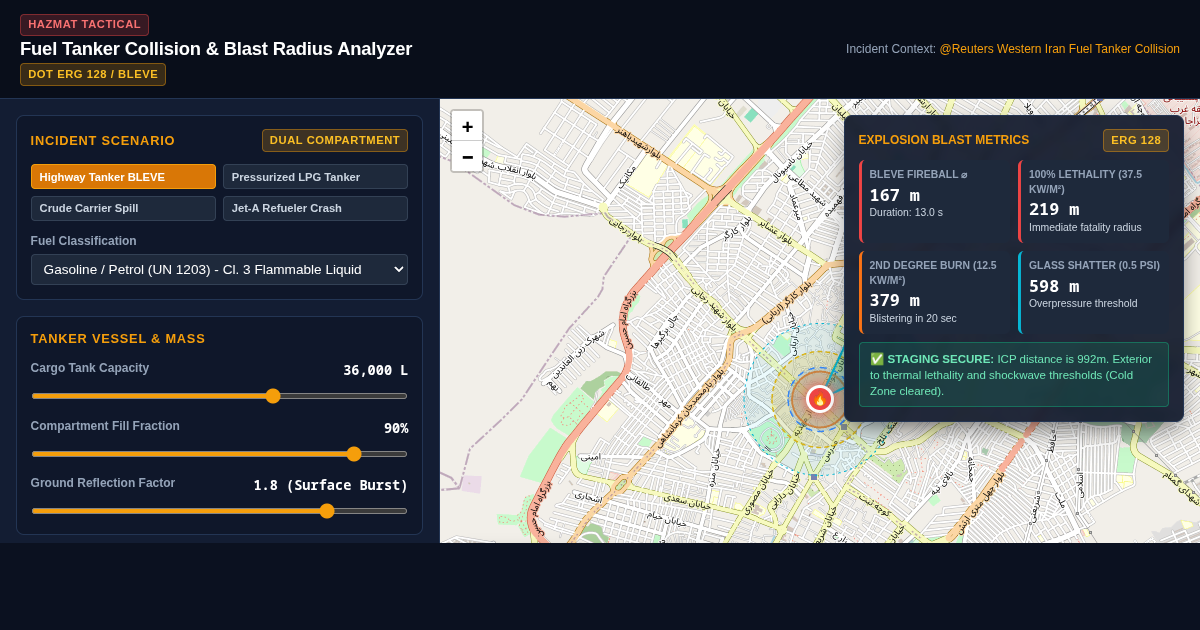Zoom in on the map
Viewport: 1200px width, 630px height.
(x=467, y=126)
